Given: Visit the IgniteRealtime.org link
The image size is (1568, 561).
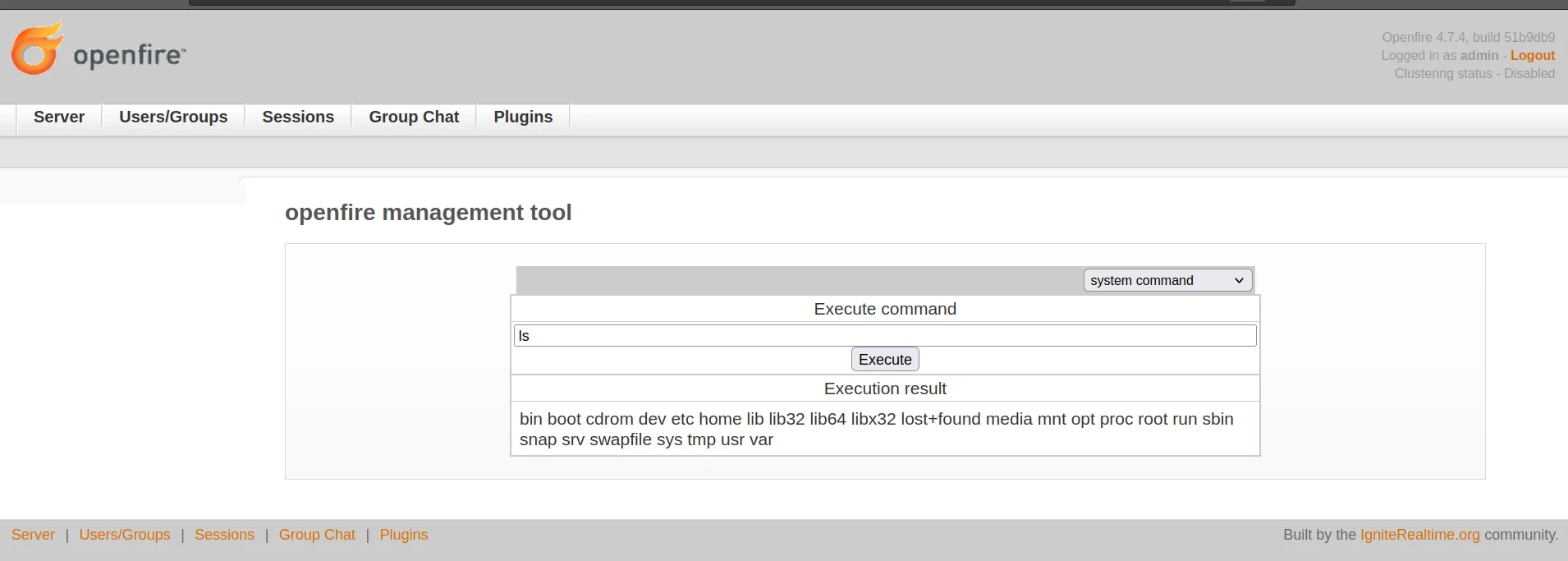Looking at the screenshot, I should click(1420, 535).
